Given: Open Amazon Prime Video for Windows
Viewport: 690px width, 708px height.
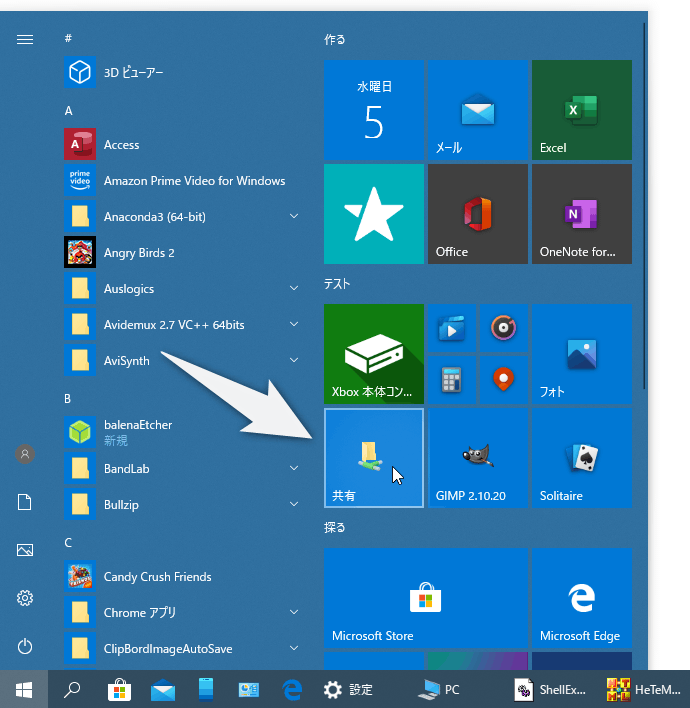Looking at the screenshot, I should coord(181,181).
